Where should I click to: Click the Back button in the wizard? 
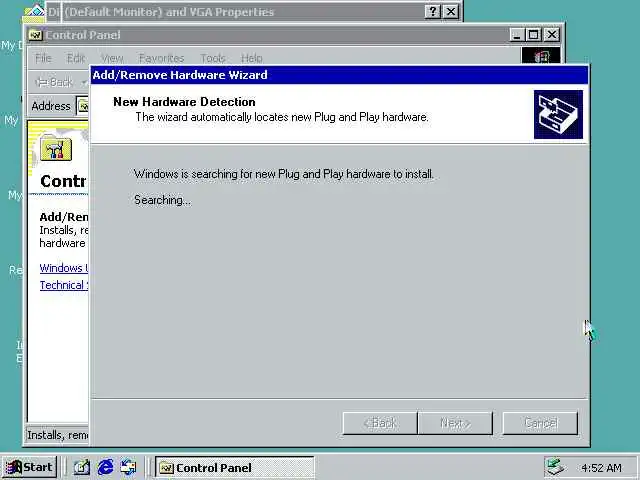point(380,423)
